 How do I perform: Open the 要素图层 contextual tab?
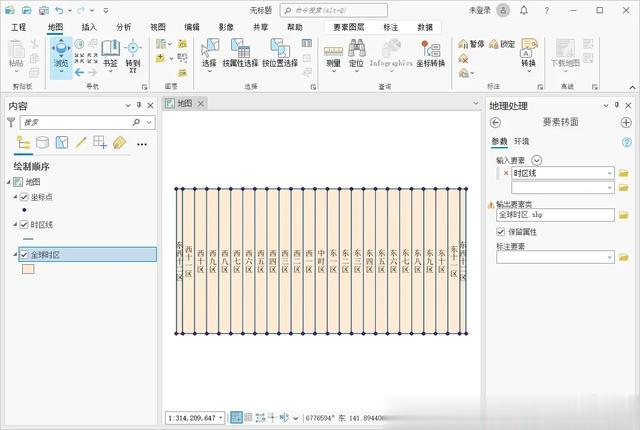tap(349, 27)
